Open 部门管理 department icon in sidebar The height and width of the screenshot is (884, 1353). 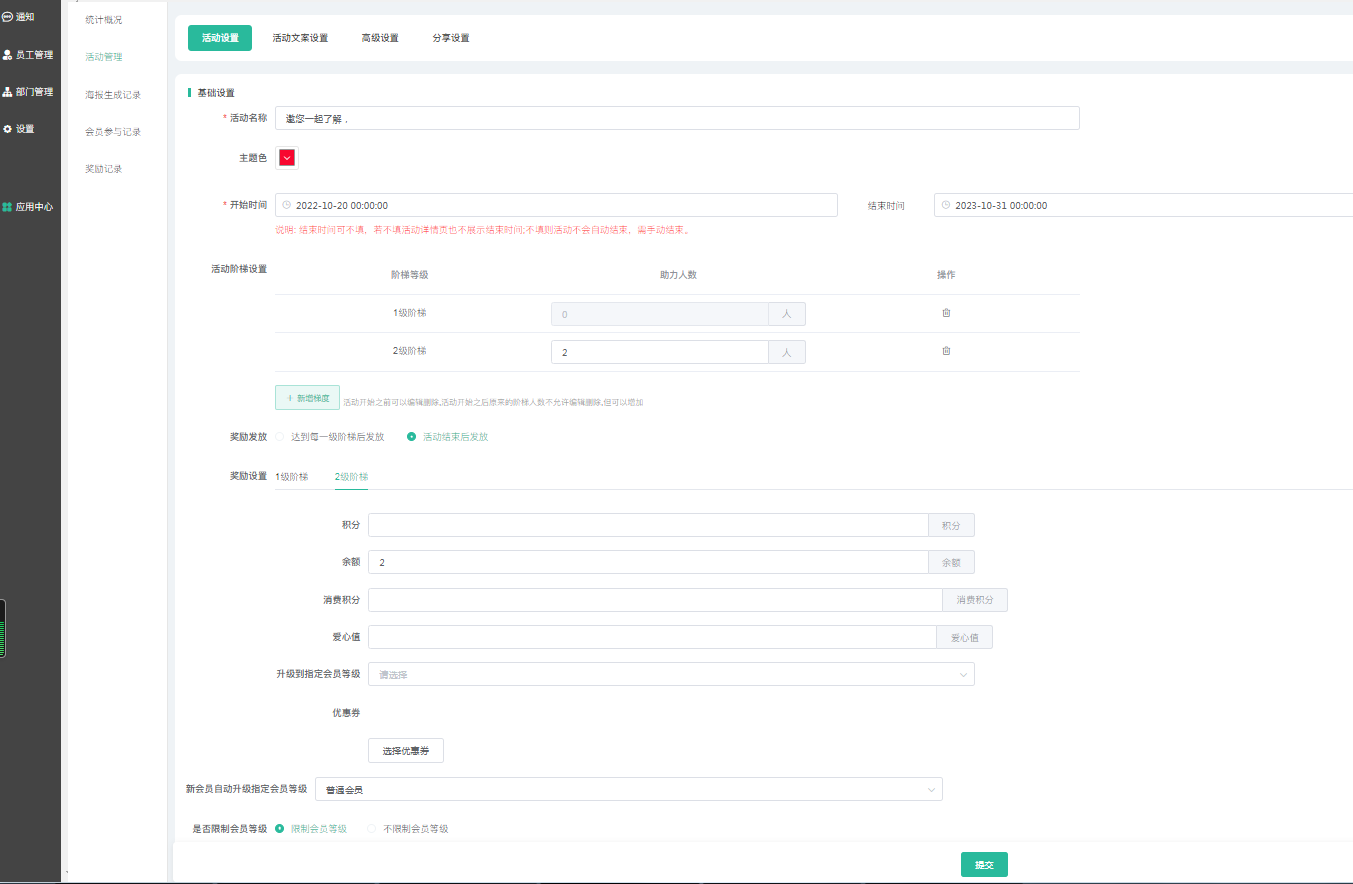point(8,92)
